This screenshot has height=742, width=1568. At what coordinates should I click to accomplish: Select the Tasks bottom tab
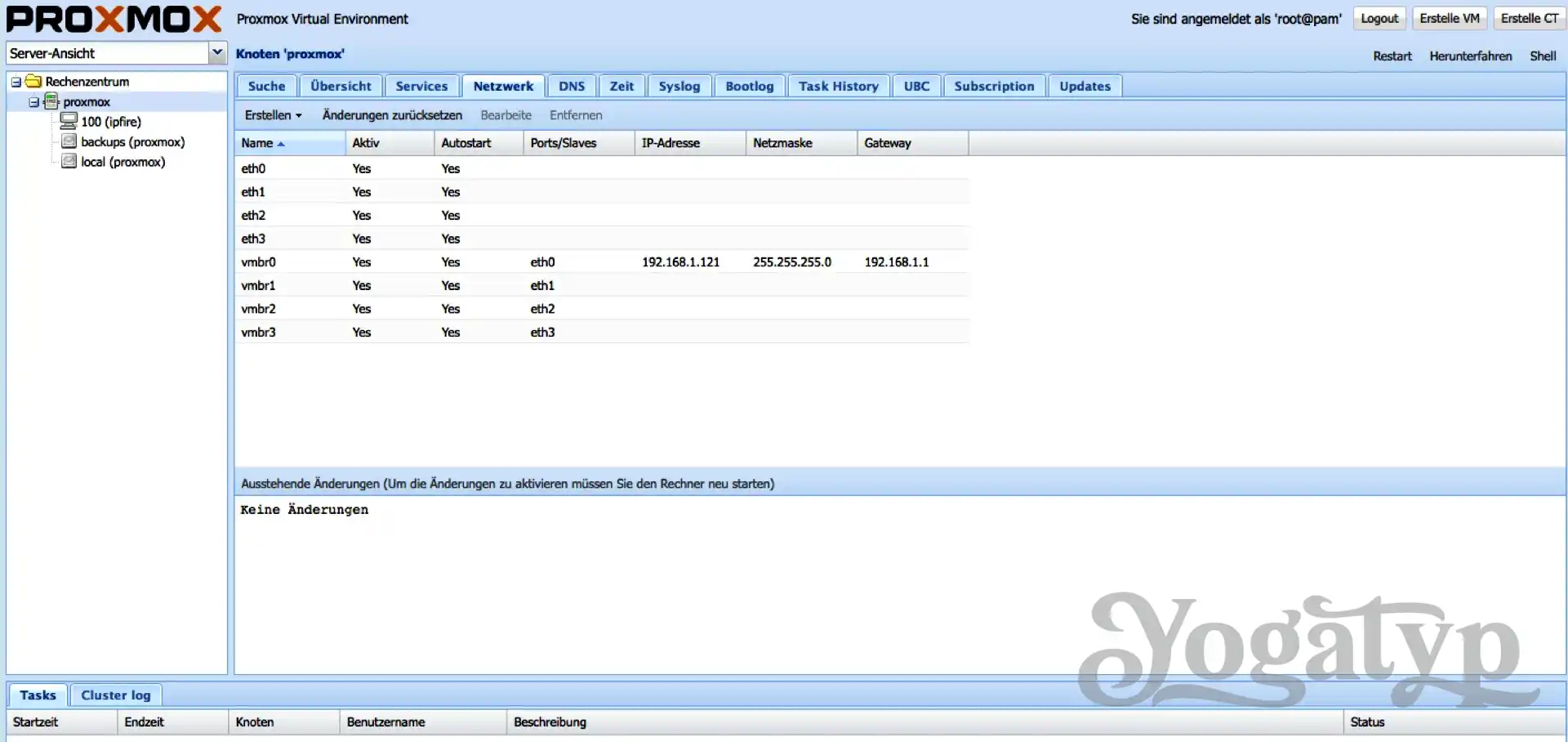click(38, 695)
